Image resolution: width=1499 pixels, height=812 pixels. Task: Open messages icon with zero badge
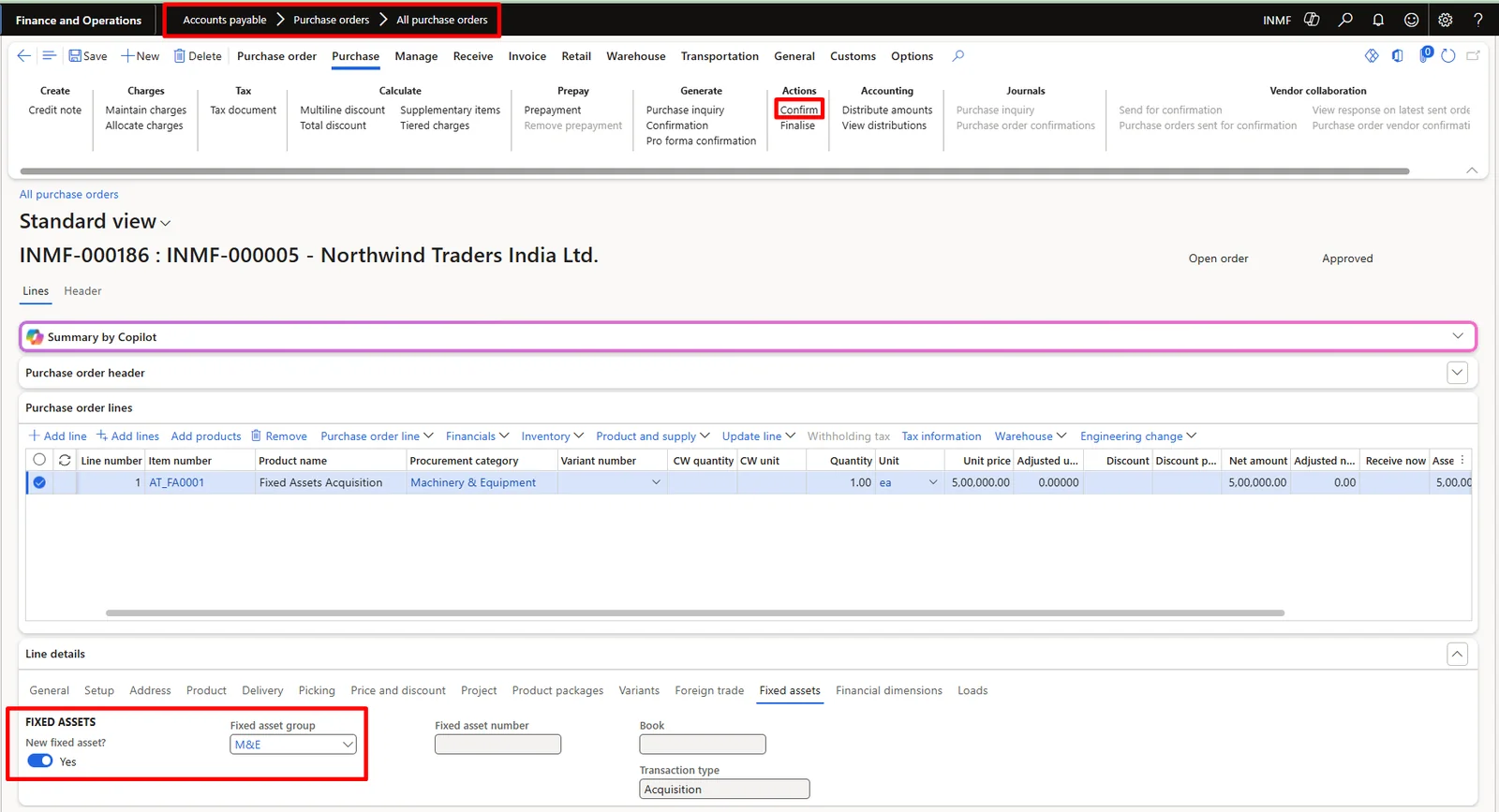pos(1425,55)
